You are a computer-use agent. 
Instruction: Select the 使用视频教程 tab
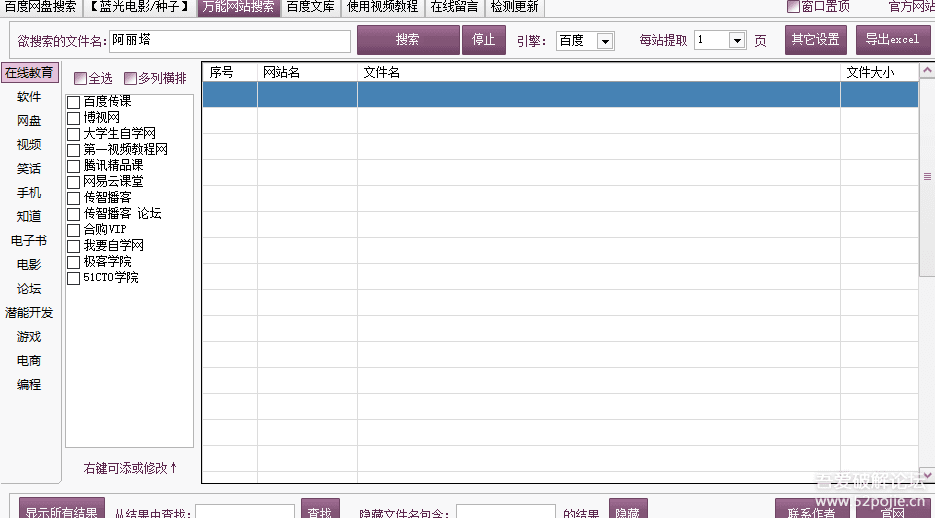tap(384, 7)
